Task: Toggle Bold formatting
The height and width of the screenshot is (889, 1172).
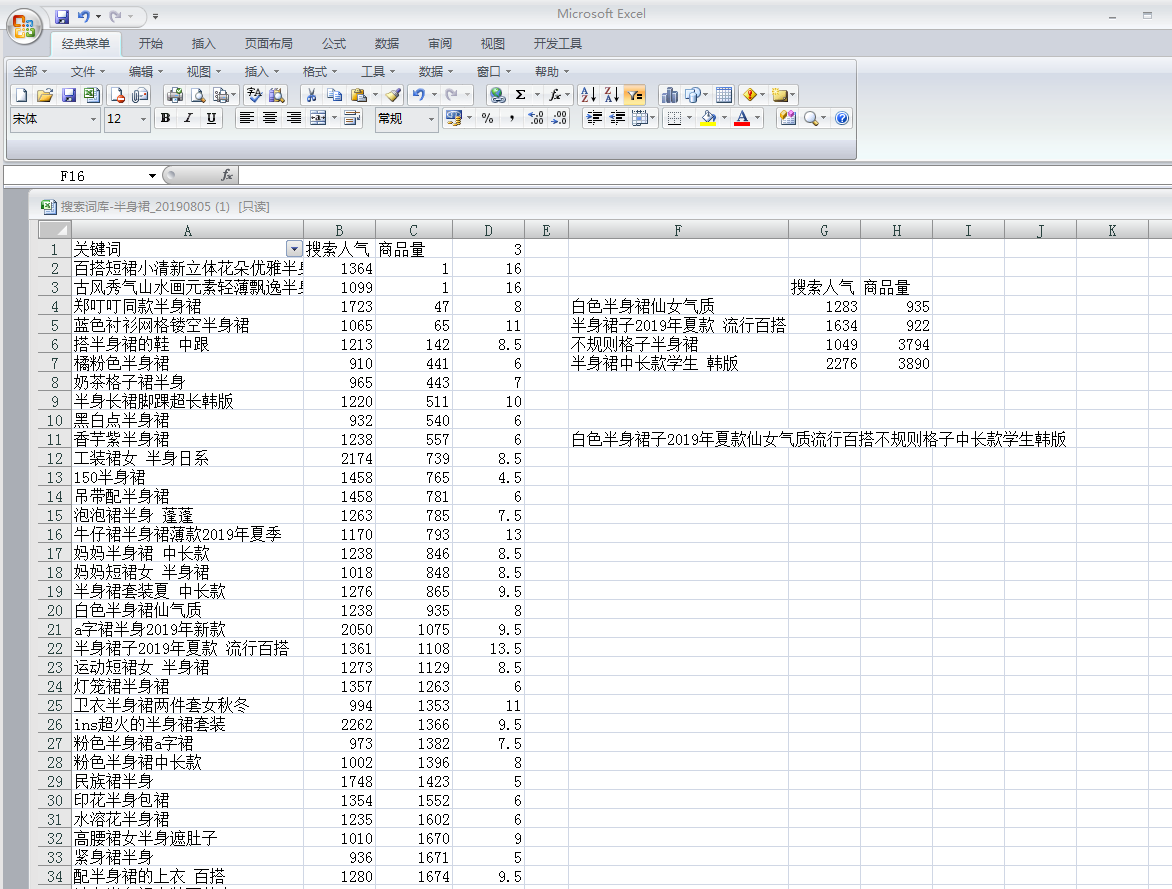Action: coord(165,118)
